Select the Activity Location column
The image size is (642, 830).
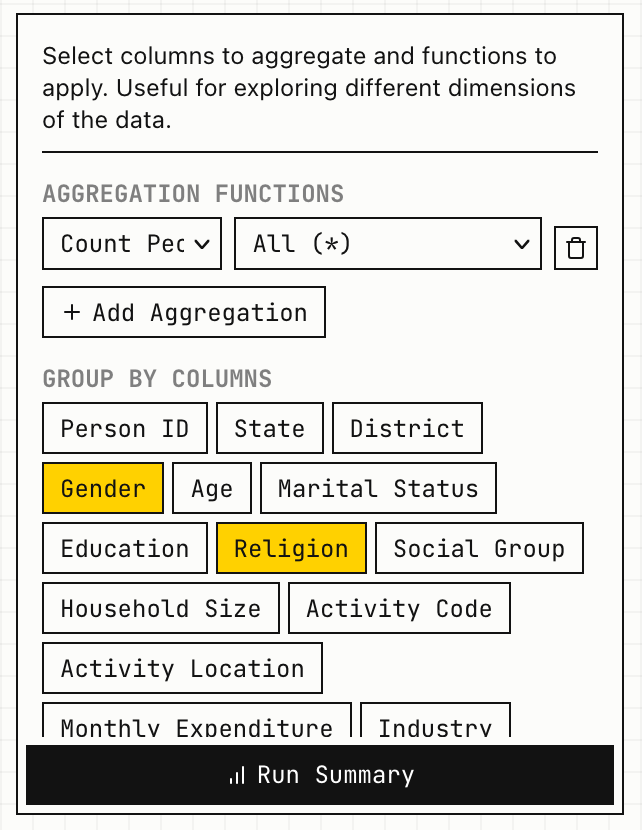(x=182, y=669)
